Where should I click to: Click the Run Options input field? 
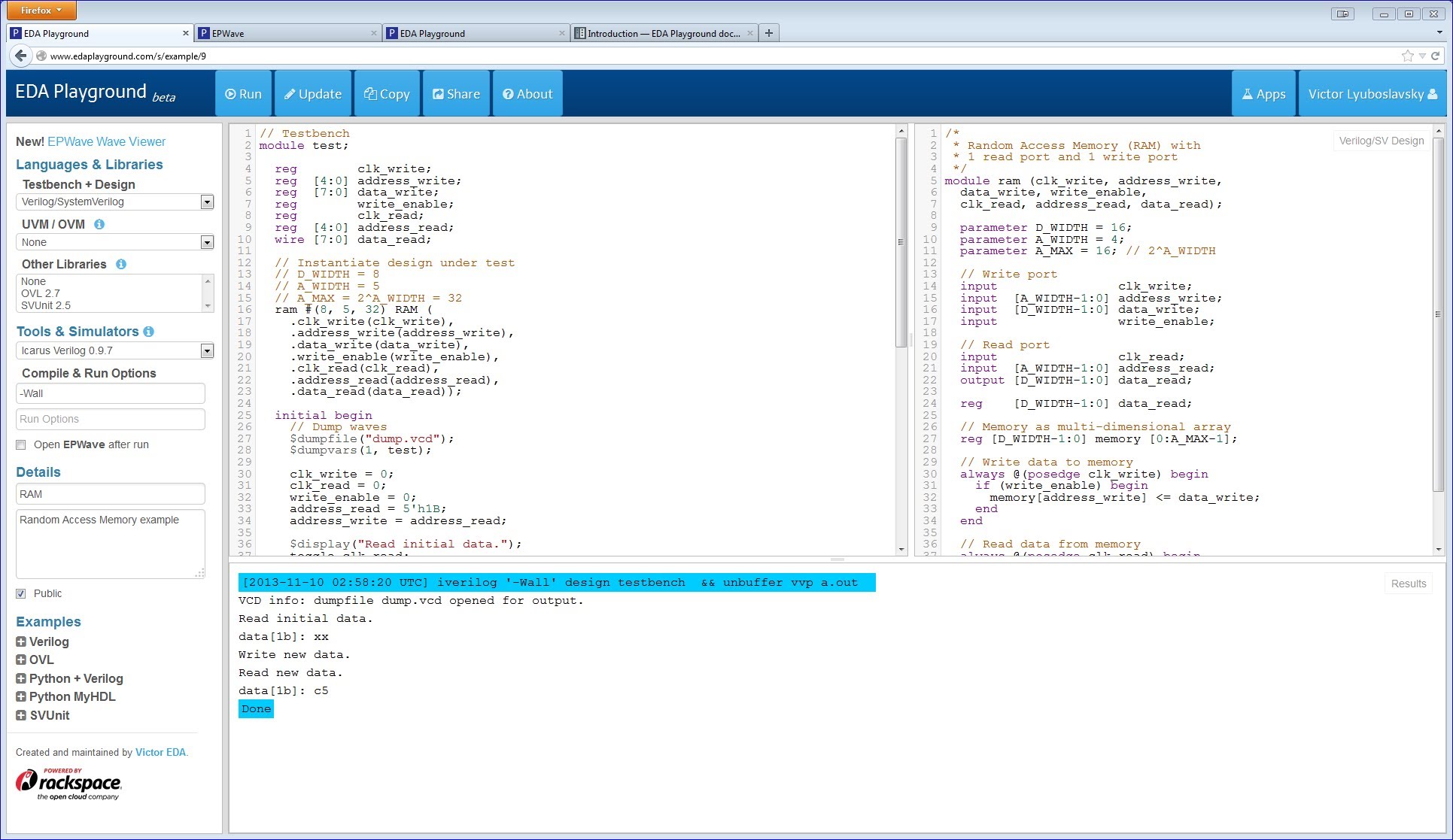pyautogui.click(x=111, y=419)
